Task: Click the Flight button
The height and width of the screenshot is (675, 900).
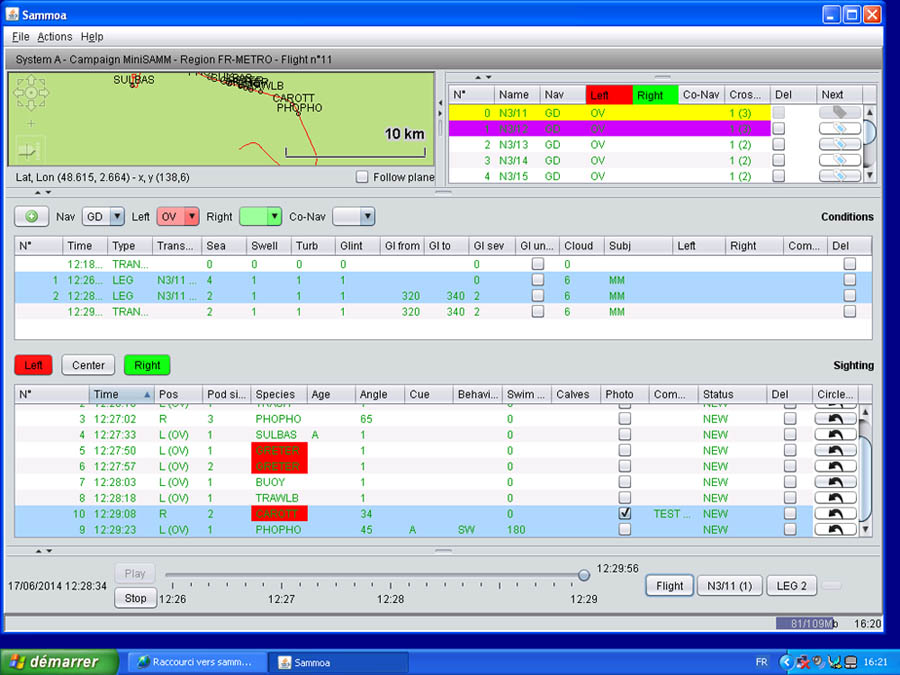Action: point(670,585)
